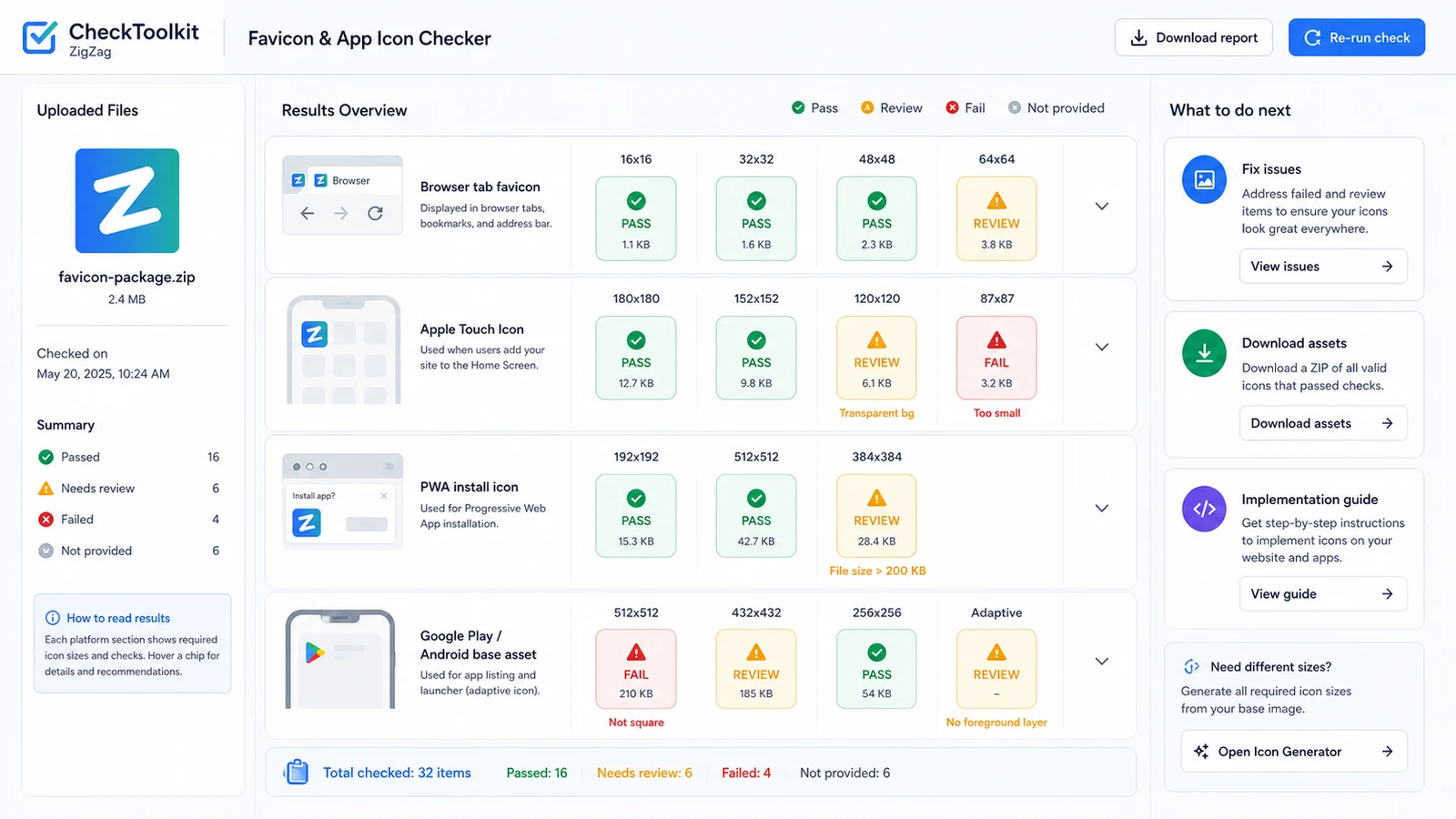Select the 16x16 PASS chip

(636, 218)
